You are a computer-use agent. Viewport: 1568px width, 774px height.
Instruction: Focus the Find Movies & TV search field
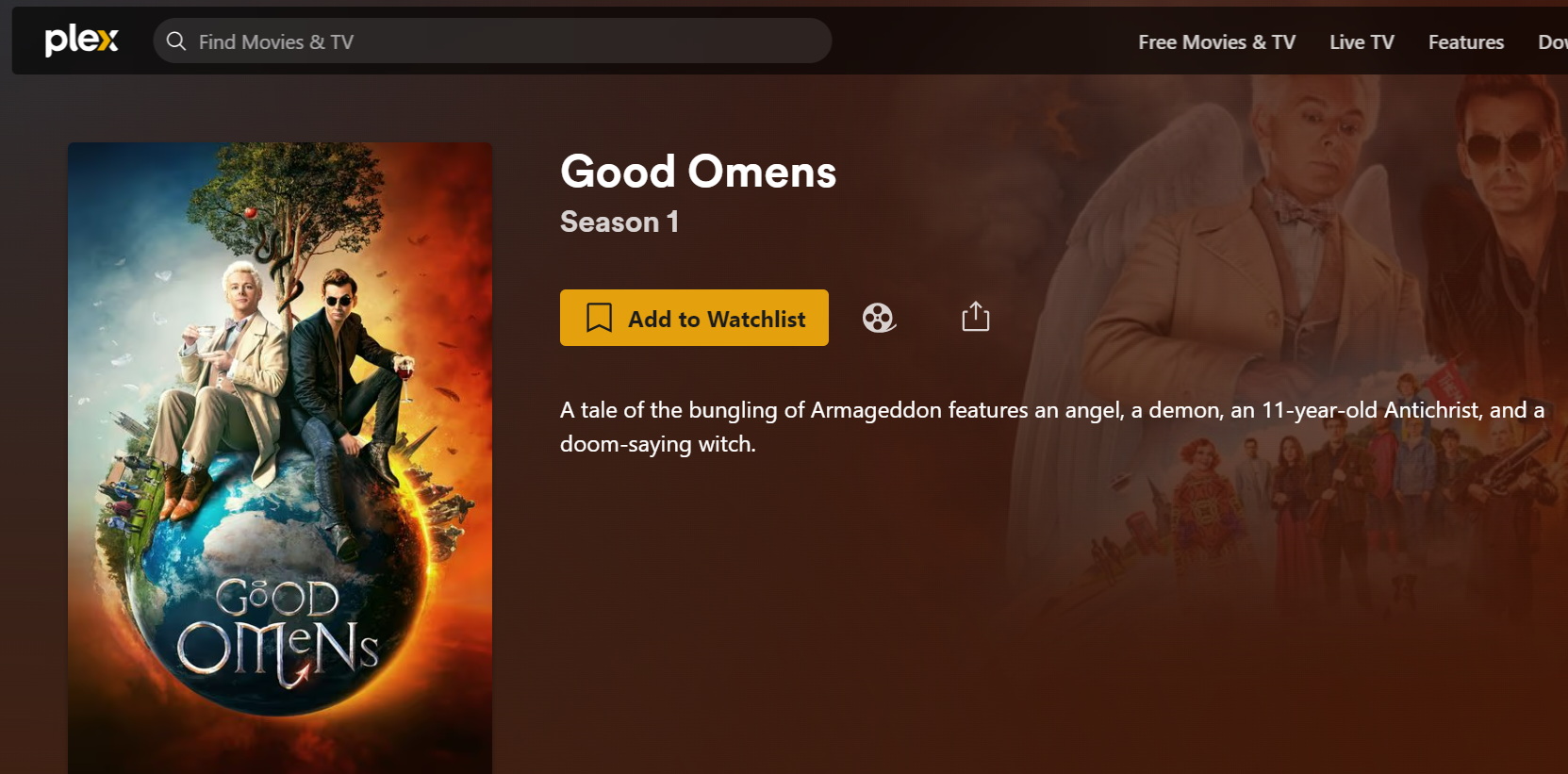pos(492,41)
